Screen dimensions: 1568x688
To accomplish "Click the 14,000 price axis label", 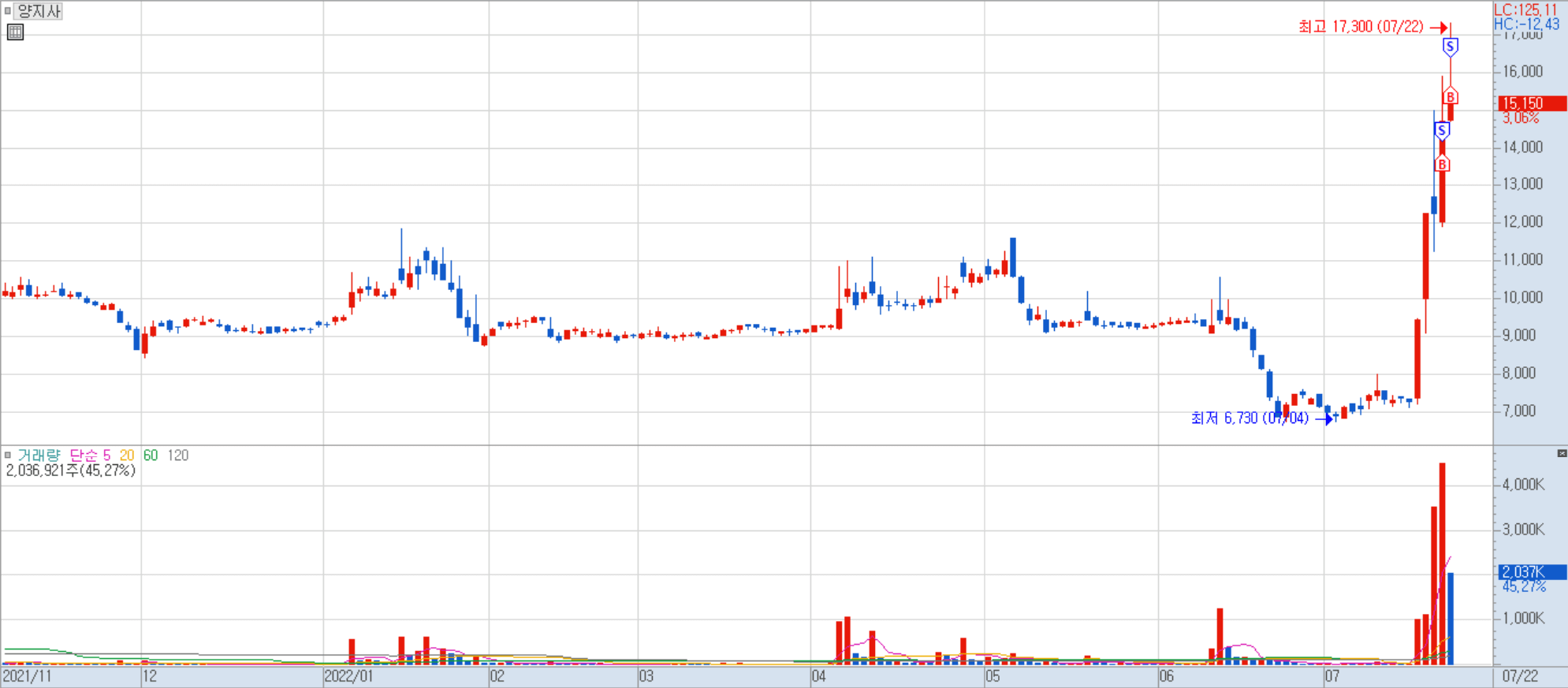I will 1522,147.
